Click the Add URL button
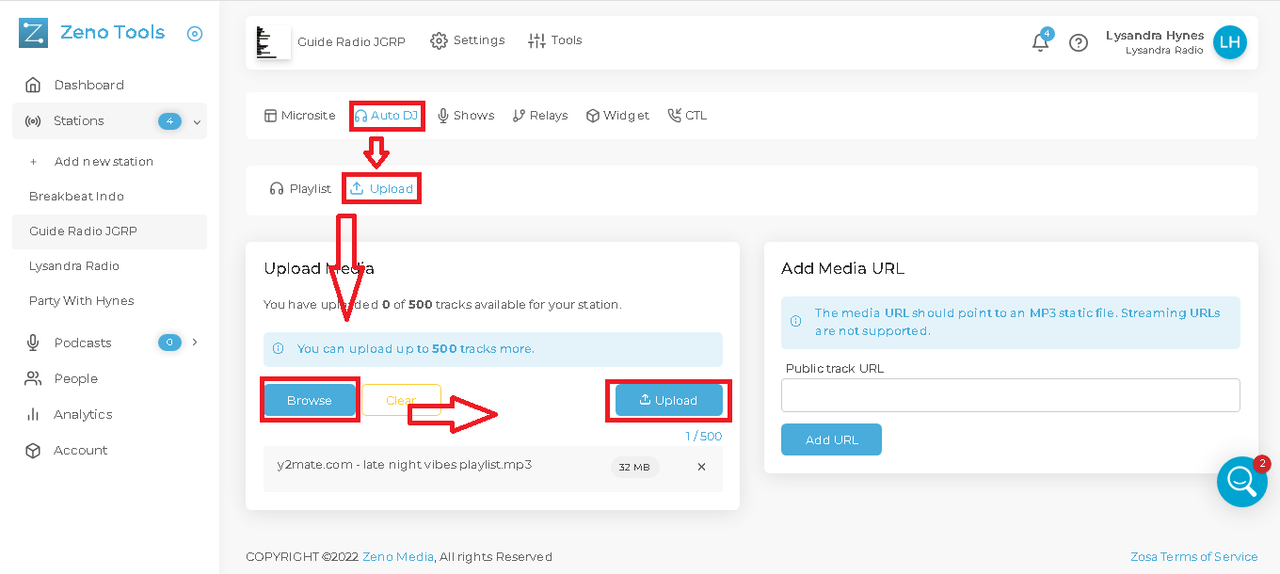 pos(831,440)
